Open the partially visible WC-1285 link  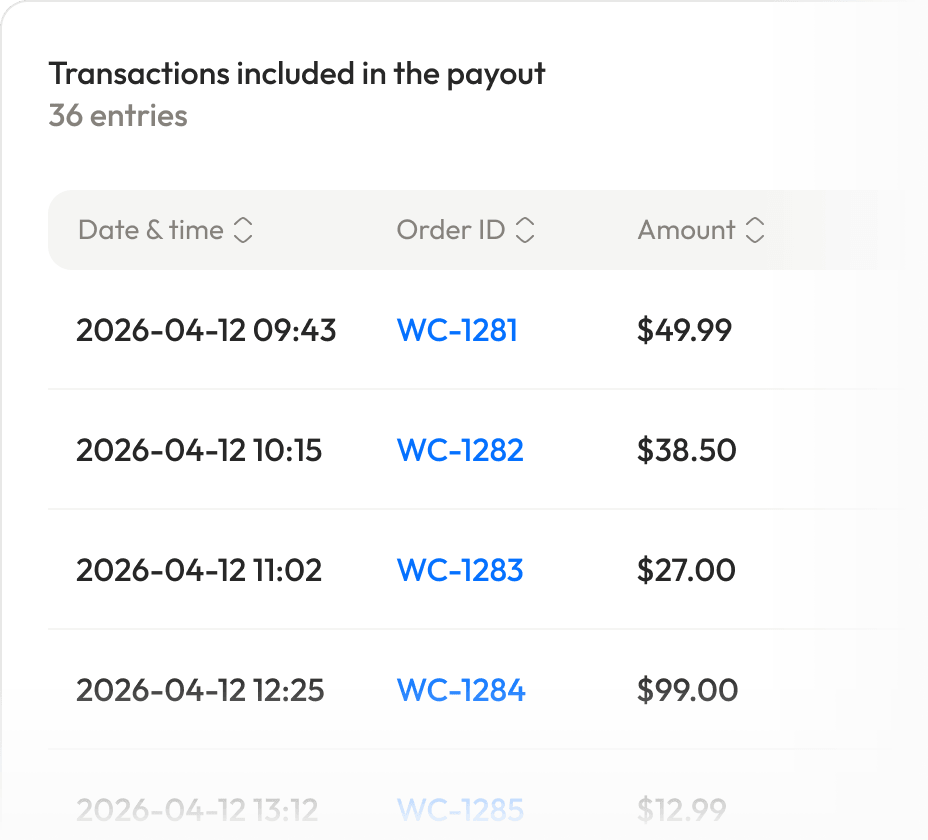click(x=460, y=808)
